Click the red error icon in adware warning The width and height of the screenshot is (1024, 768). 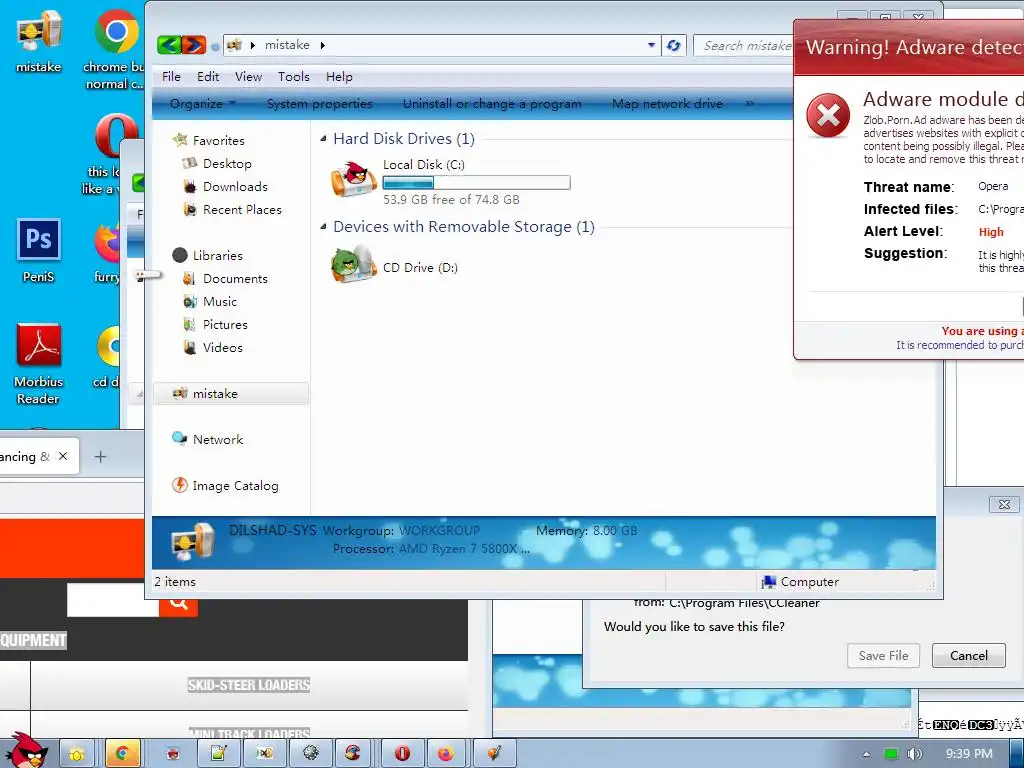point(828,116)
